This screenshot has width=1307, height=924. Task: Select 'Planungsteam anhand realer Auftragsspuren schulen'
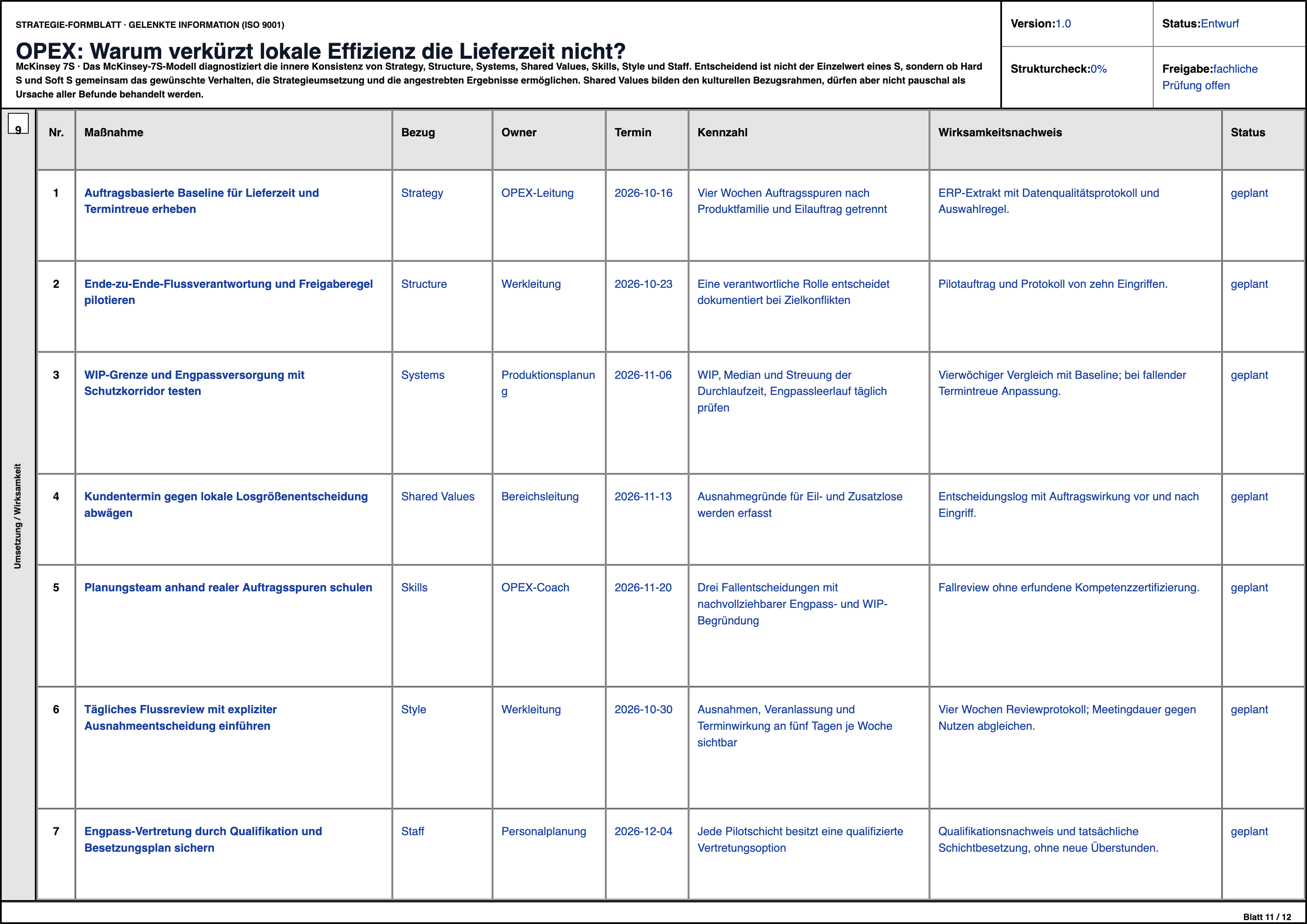coord(228,587)
